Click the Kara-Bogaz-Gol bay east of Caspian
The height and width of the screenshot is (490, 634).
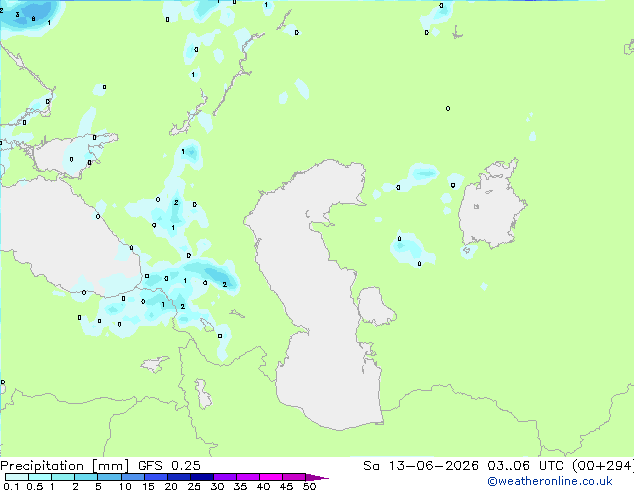pos(376,306)
